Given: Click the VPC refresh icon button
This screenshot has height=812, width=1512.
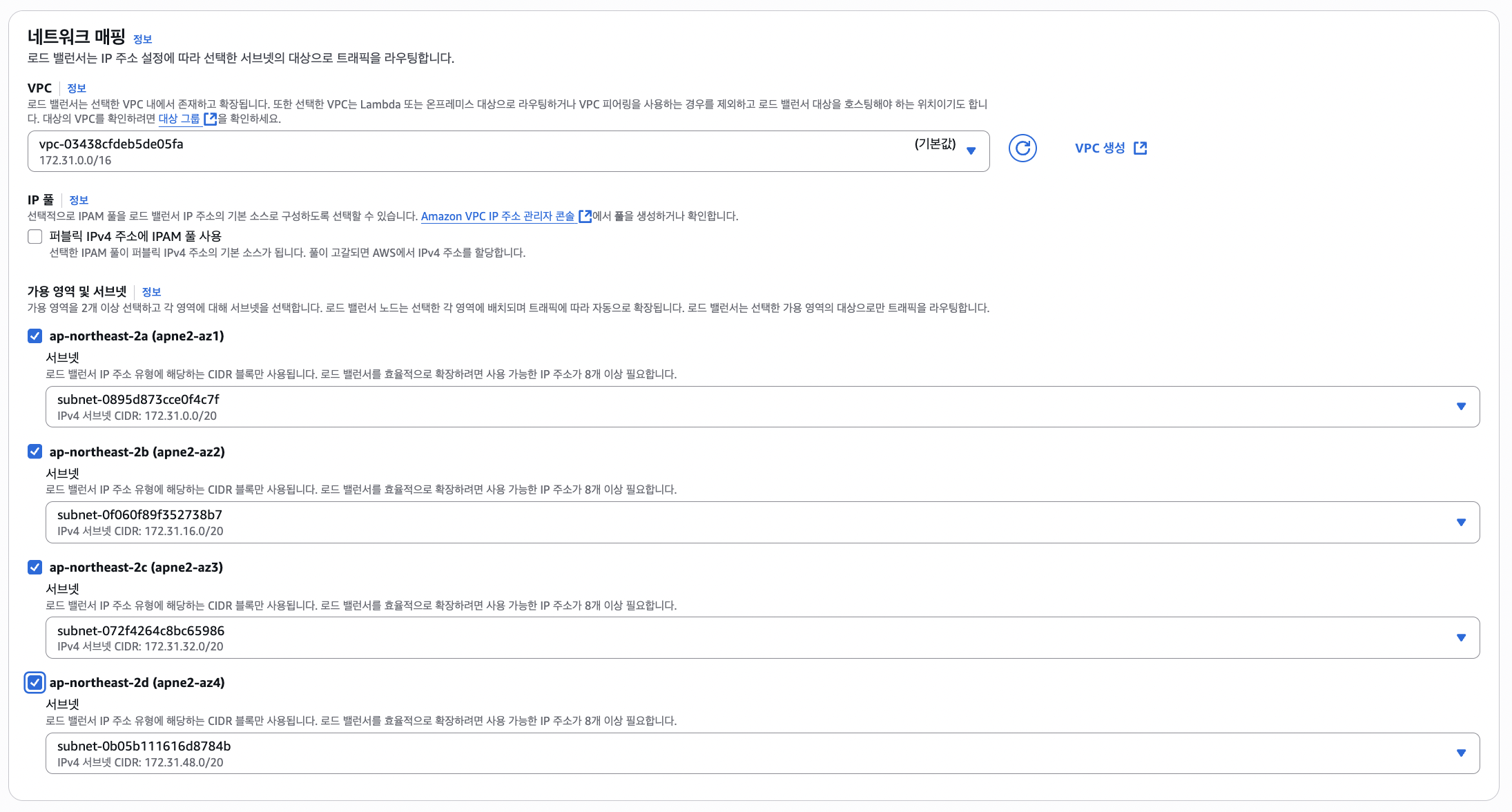Looking at the screenshot, I should (x=1022, y=148).
